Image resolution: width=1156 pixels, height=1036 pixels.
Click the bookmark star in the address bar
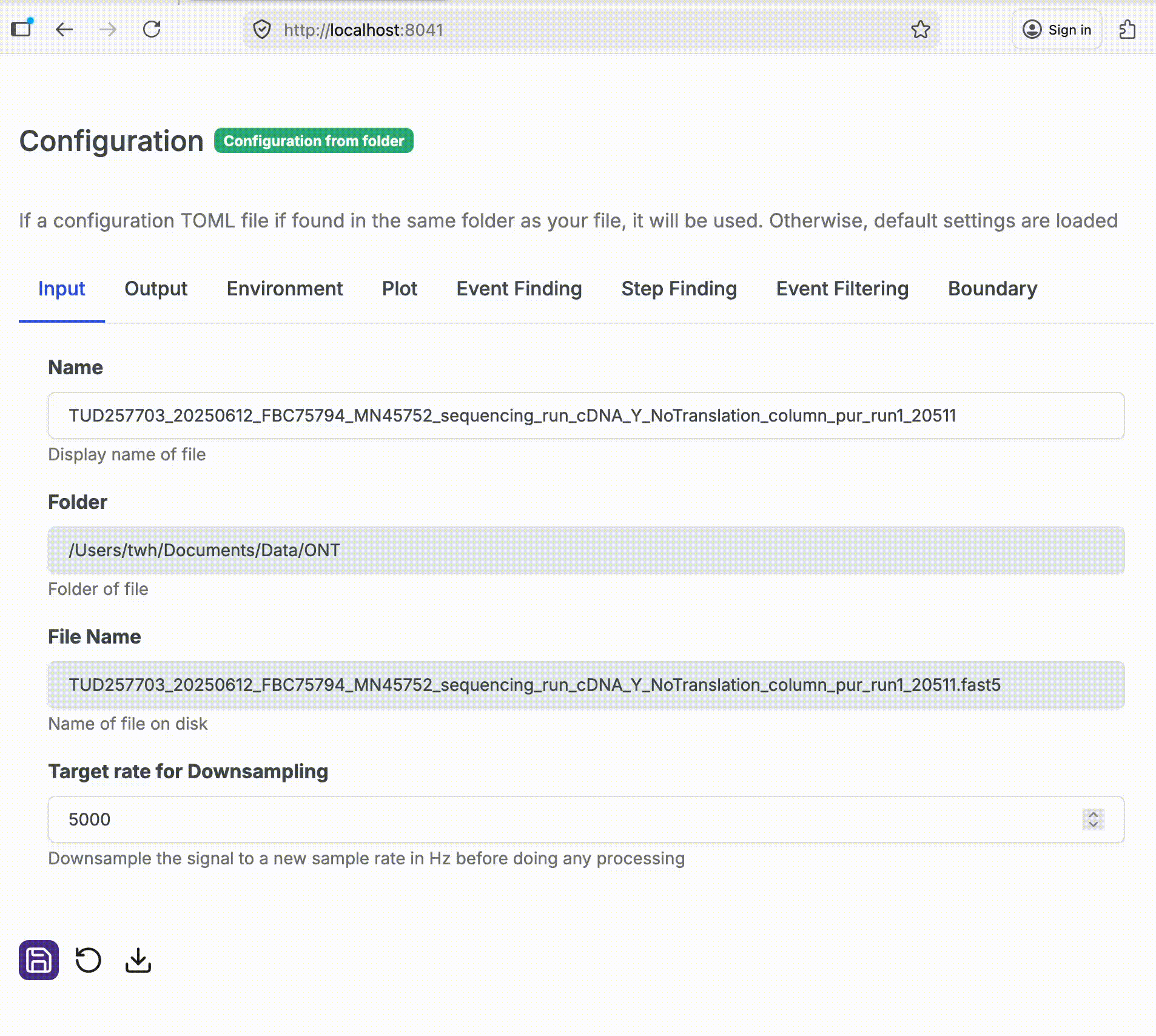pos(921,29)
